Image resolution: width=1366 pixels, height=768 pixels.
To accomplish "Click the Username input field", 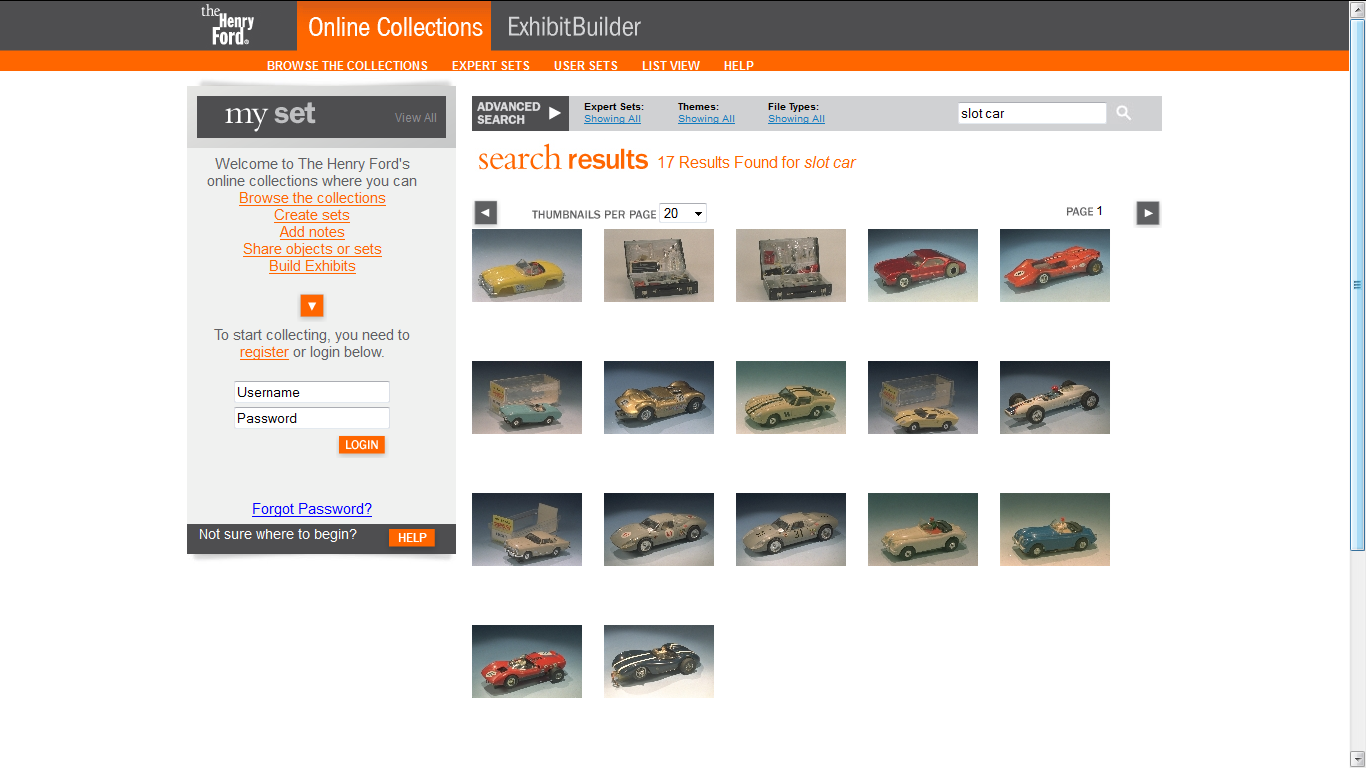I will tap(312, 392).
